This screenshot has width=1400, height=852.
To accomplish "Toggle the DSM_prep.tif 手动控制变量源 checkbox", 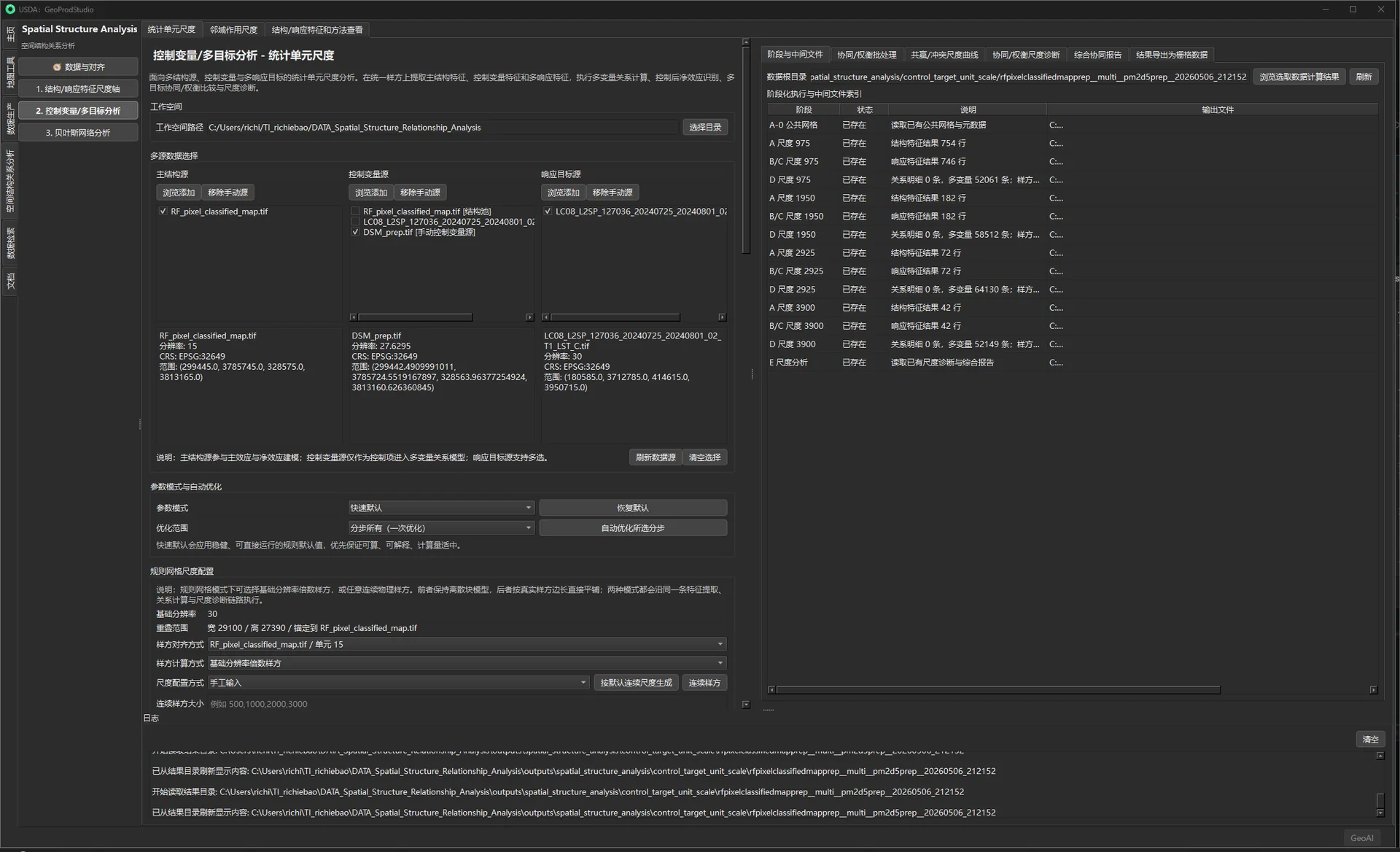I will (356, 232).
